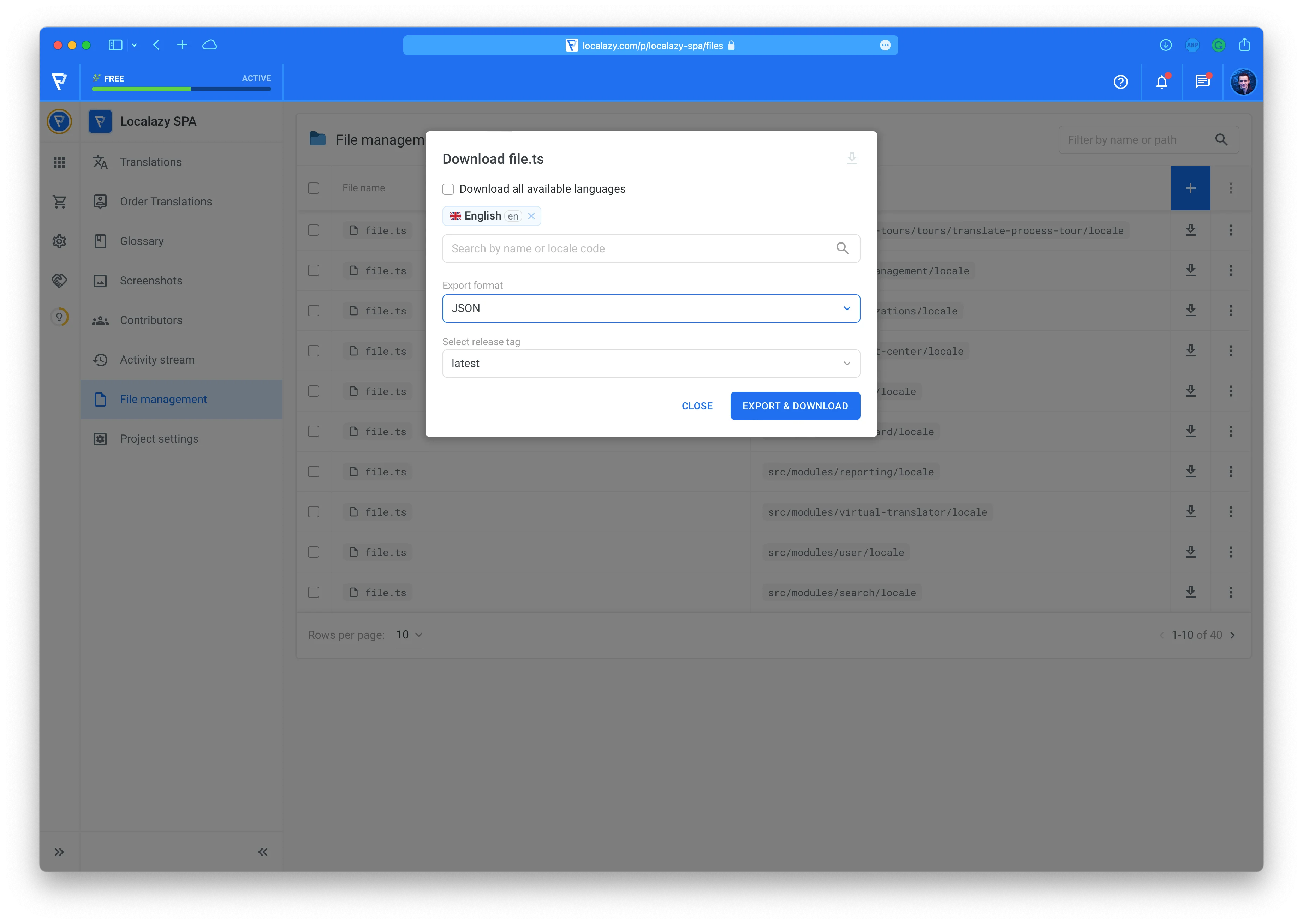Toggle the select-all files header checkbox
1303x924 pixels.
pos(314,188)
